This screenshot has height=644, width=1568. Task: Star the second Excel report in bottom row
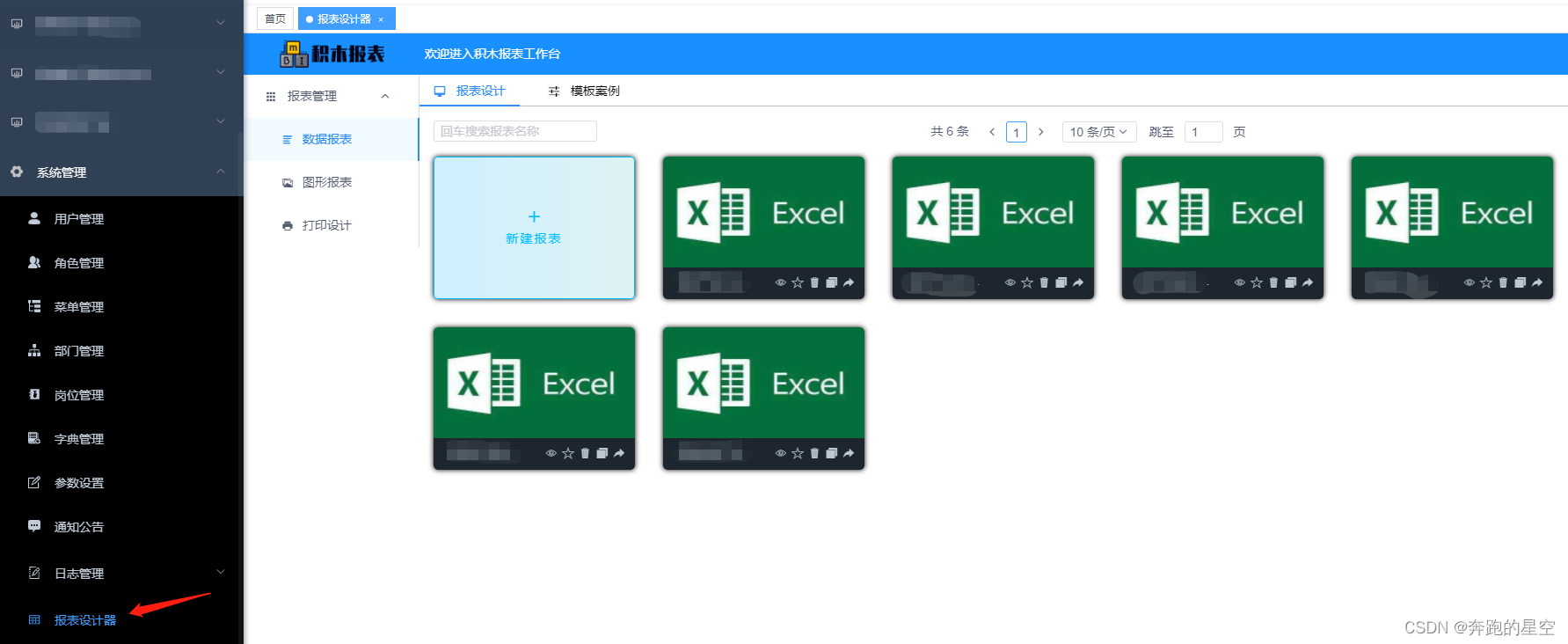(x=798, y=453)
